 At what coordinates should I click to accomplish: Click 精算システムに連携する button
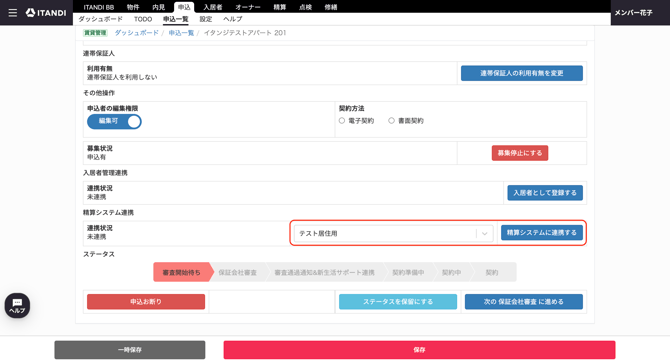542,233
